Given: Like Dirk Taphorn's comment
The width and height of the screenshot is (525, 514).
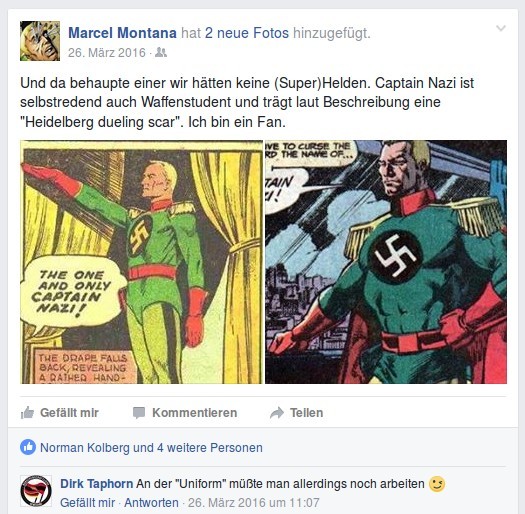Looking at the screenshot, I should coord(88,503).
